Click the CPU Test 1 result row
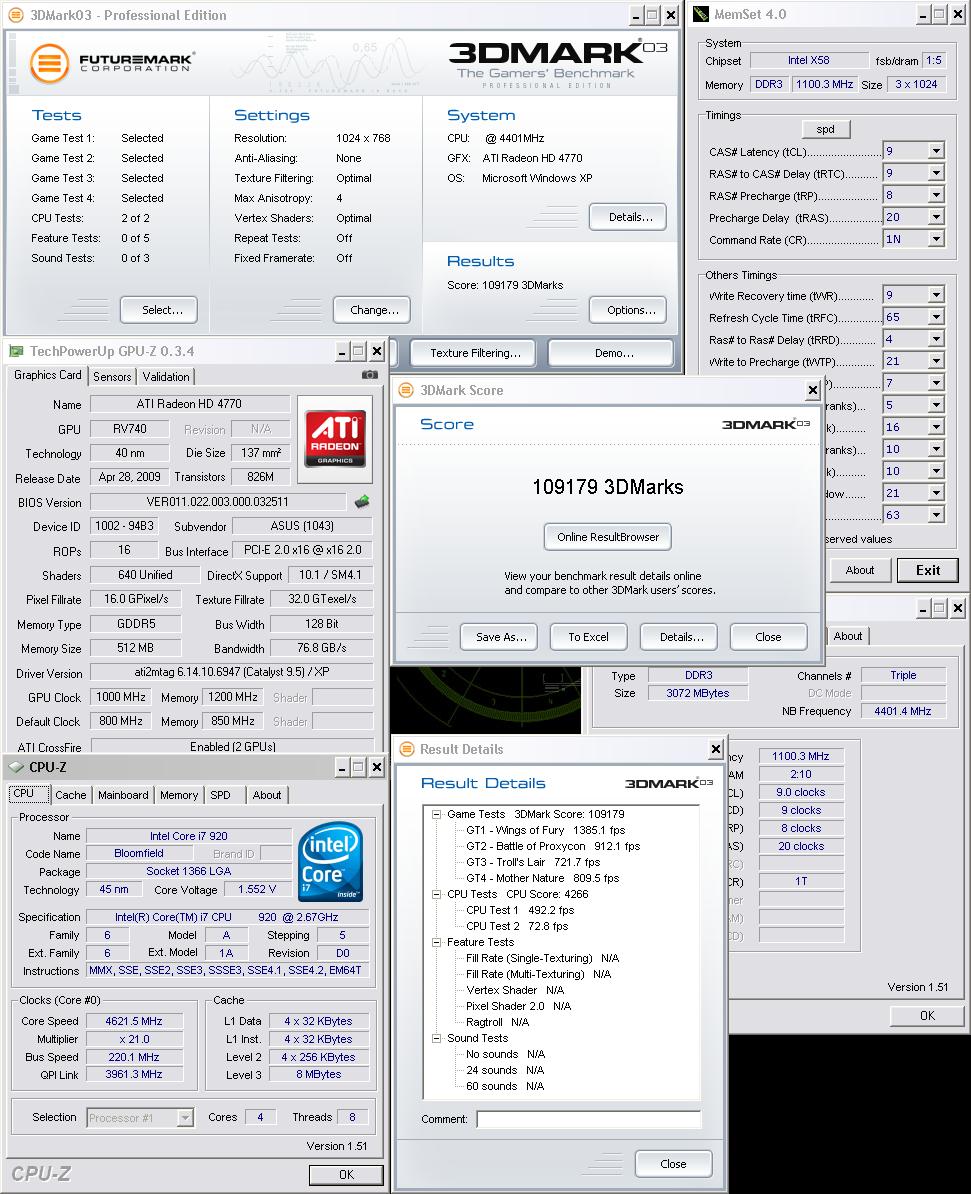Viewport: 971px width, 1194px height. click(520, 910)
